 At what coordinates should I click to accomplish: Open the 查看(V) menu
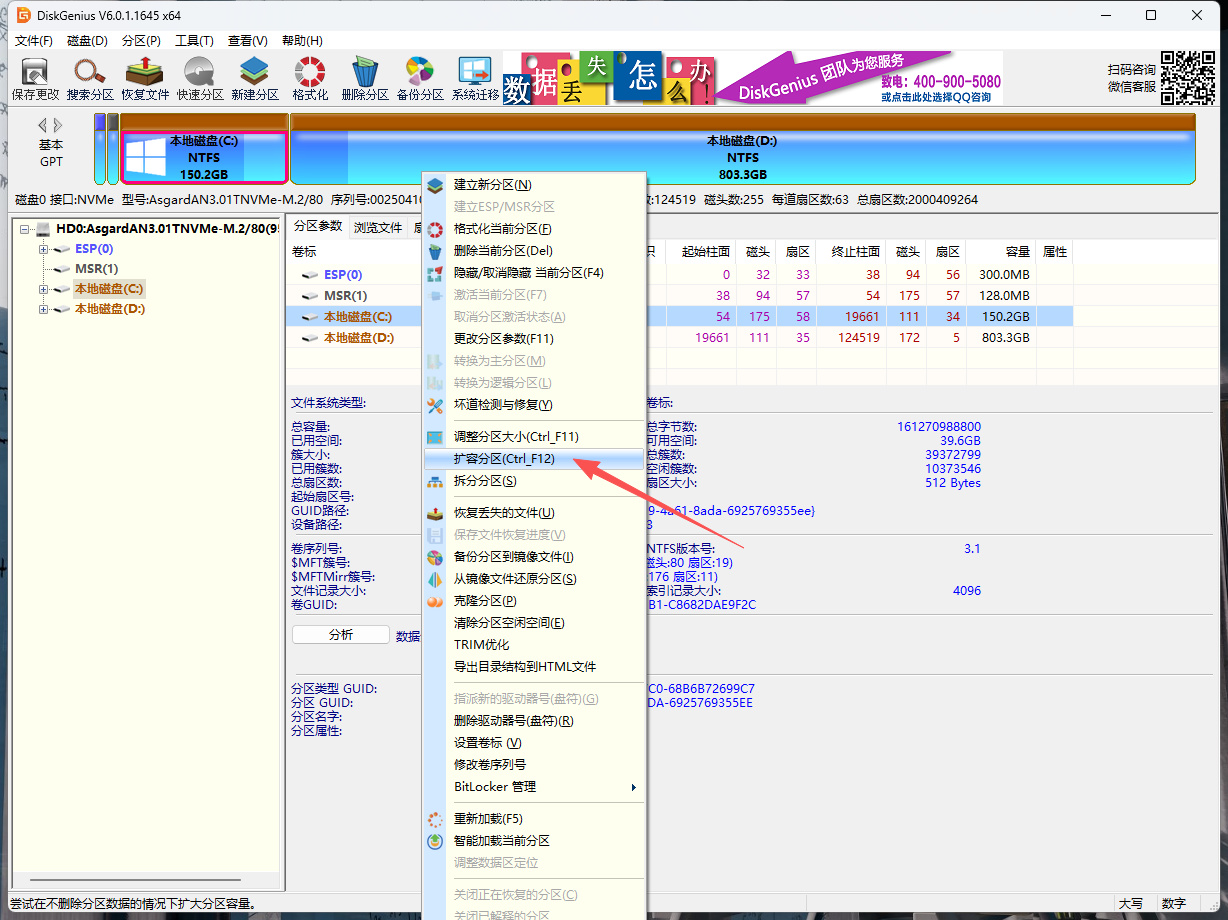click(248, 41)
